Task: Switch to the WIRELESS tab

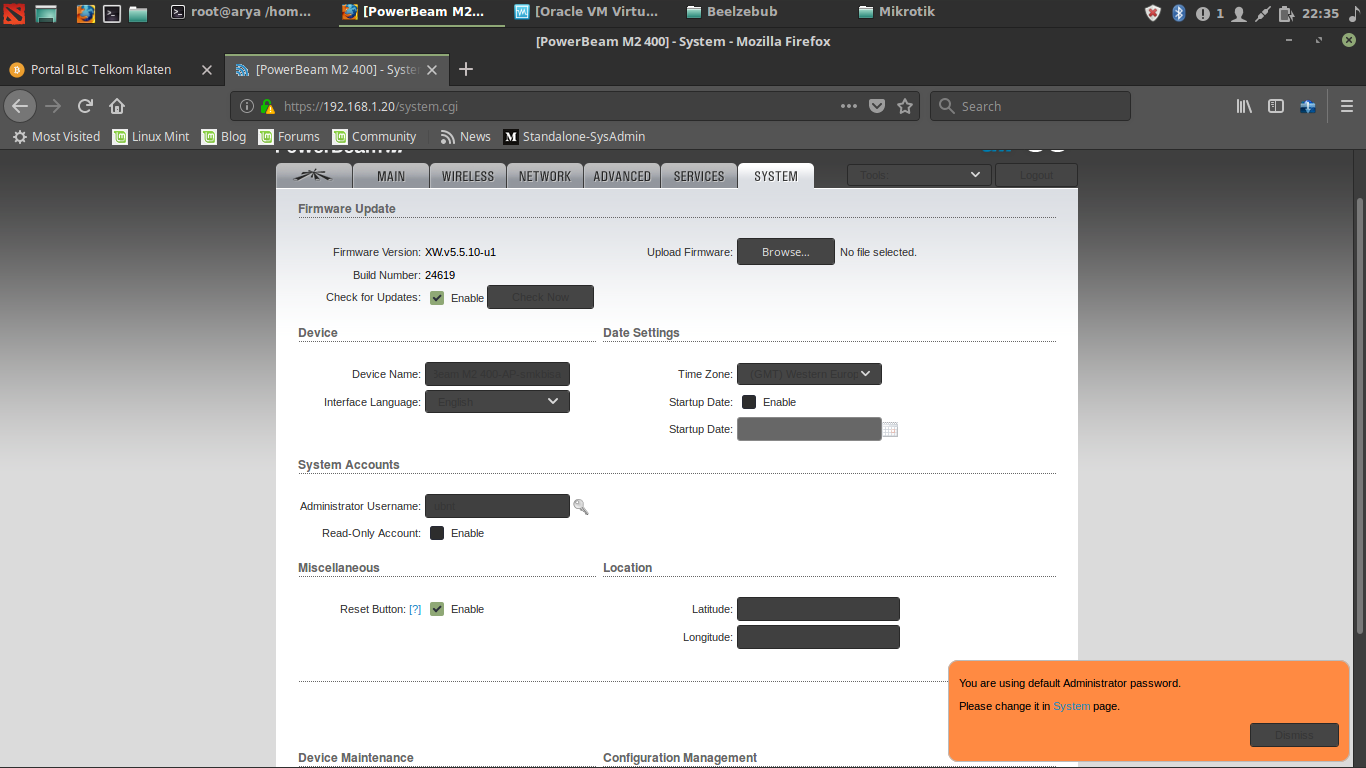Action: pos(468,176)
